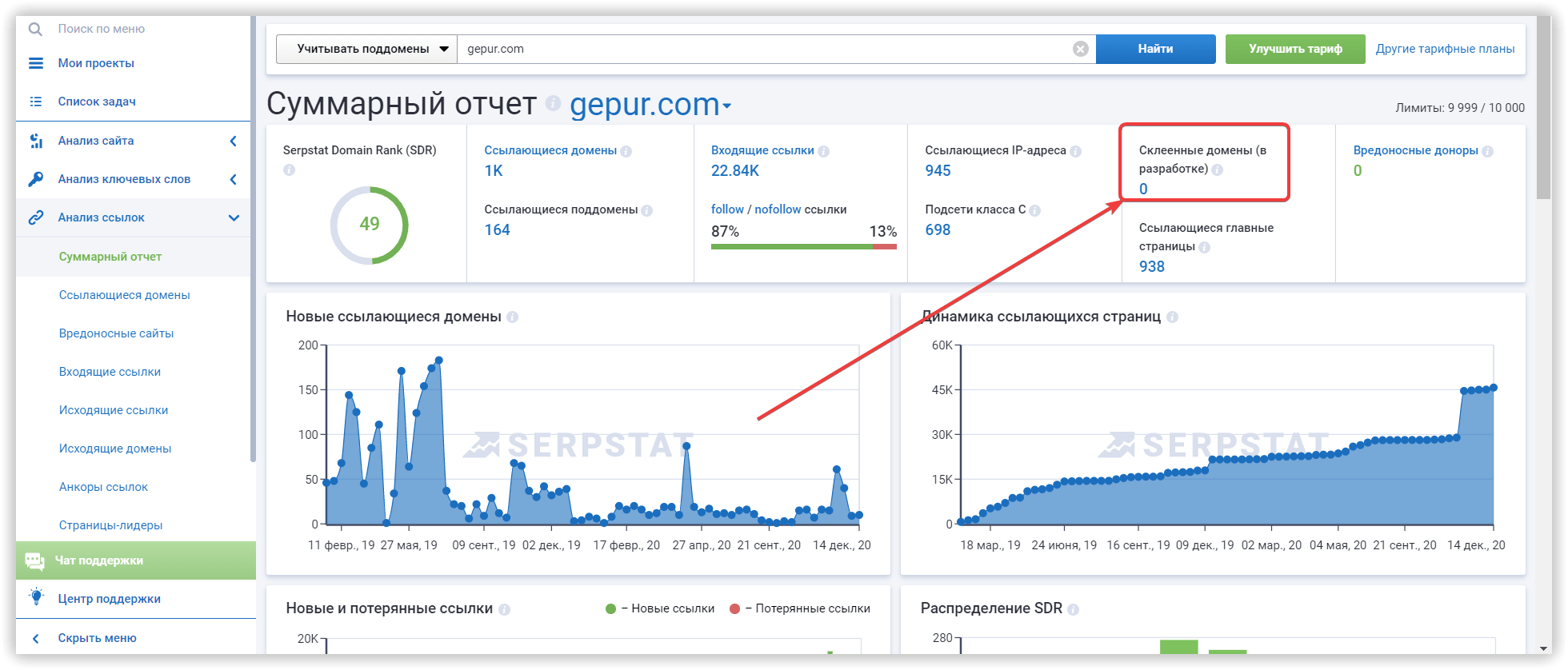Expand the Анализ сайта menu section

(233, 141)
